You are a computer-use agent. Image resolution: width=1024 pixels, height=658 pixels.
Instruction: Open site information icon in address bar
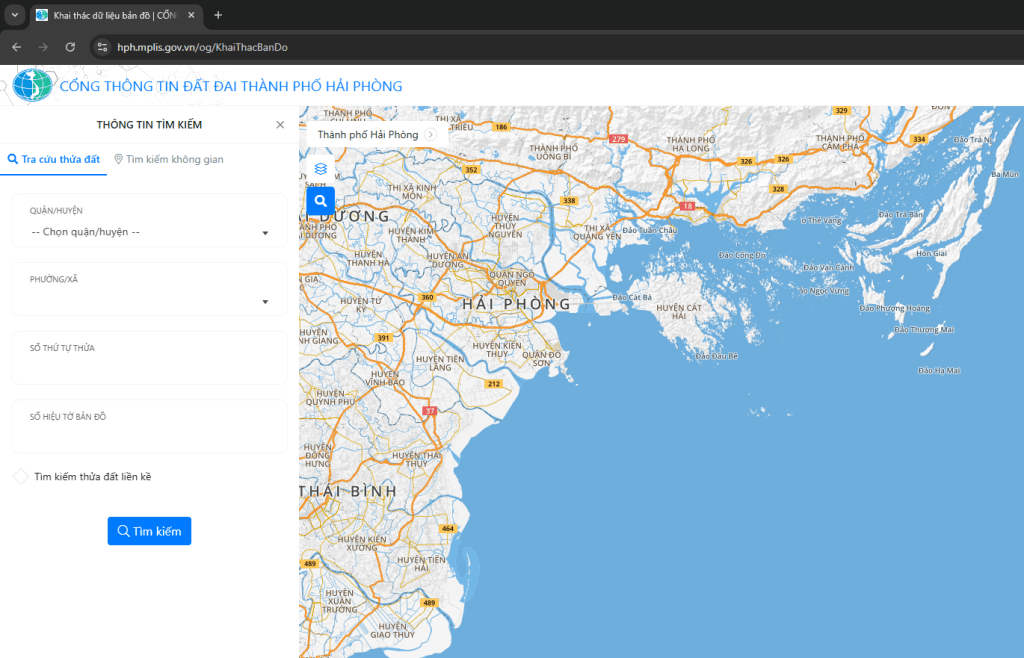102,47
